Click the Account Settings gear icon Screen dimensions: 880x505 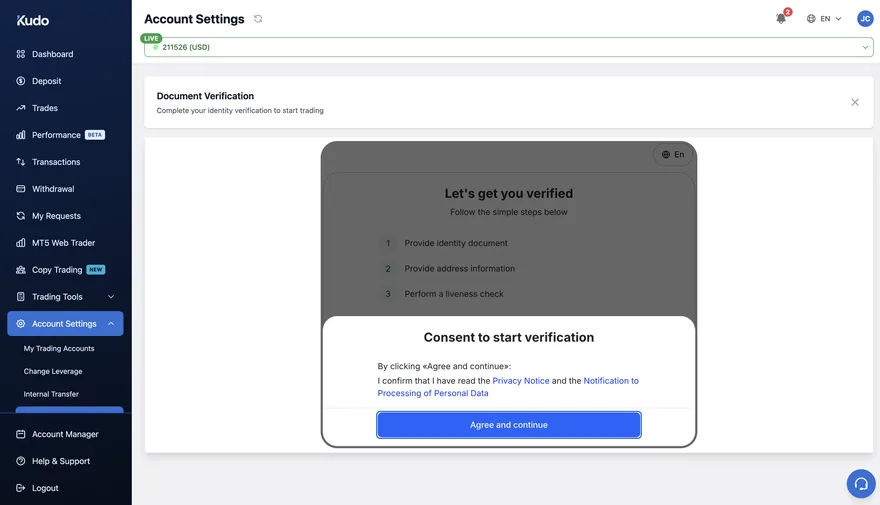click(x=21, y=324)
